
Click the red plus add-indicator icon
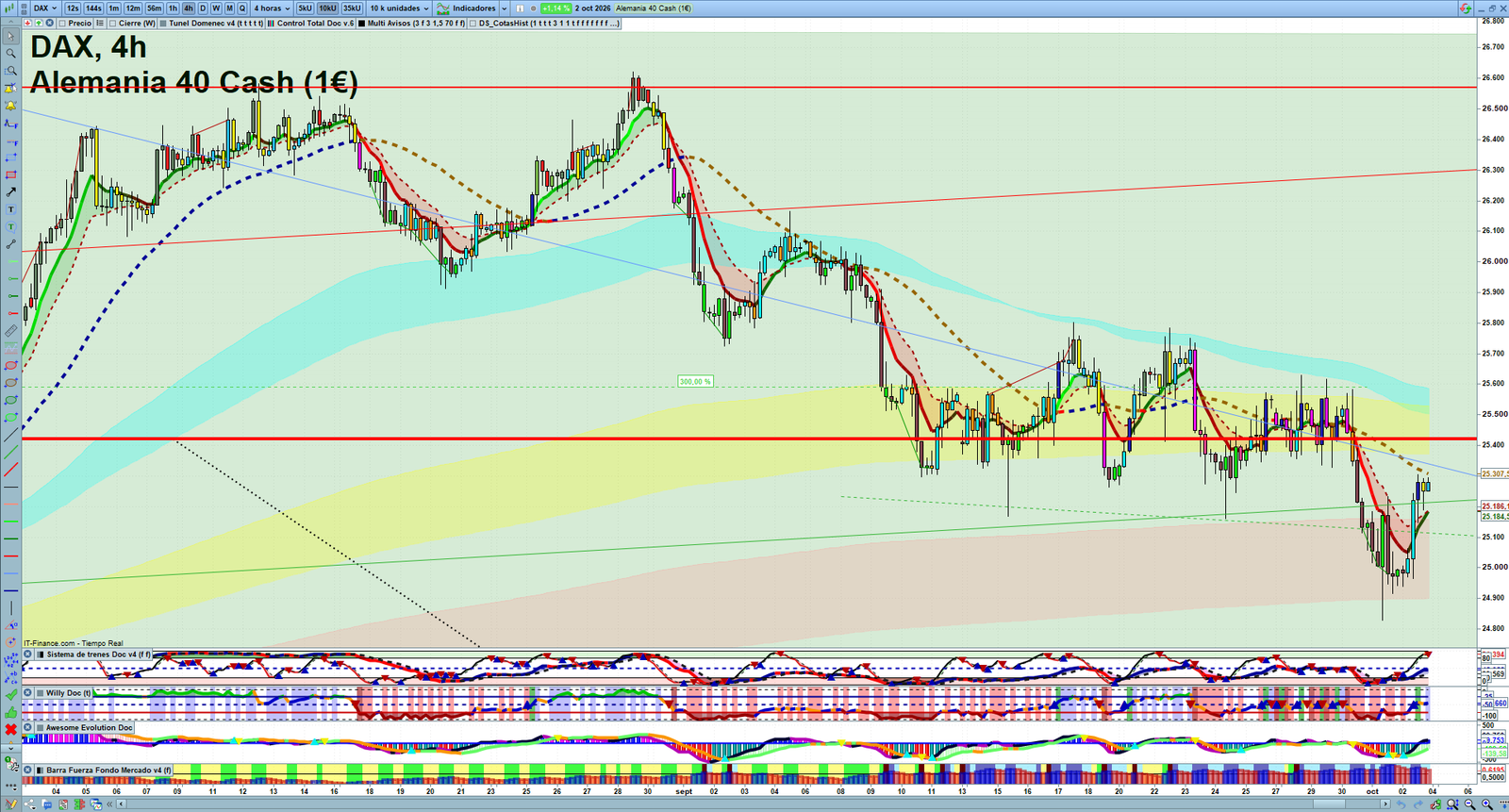[27, 23]
